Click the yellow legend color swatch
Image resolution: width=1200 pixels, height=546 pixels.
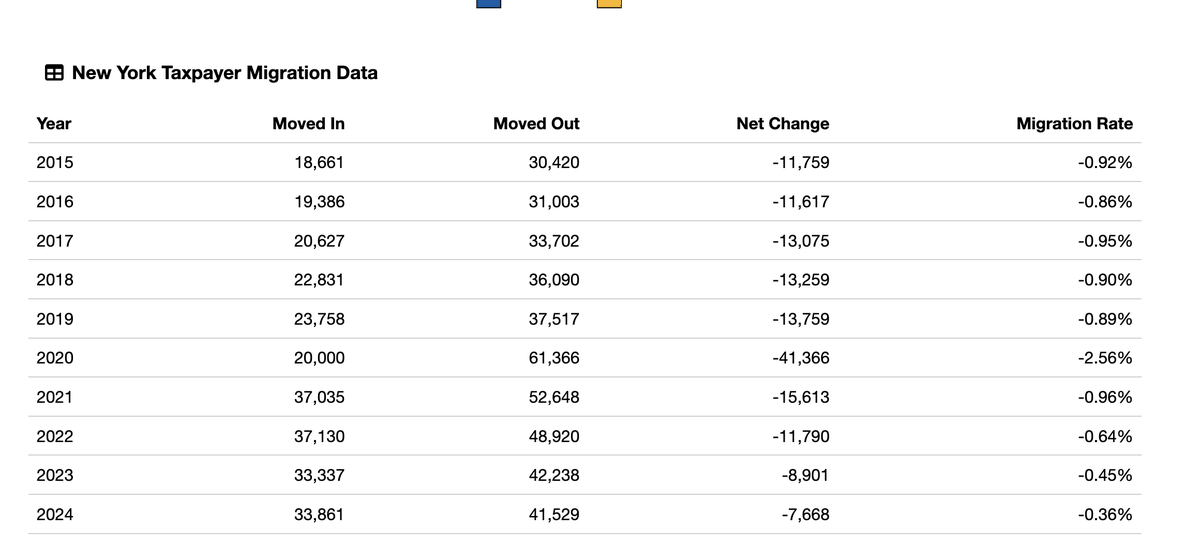click(609, 4)
